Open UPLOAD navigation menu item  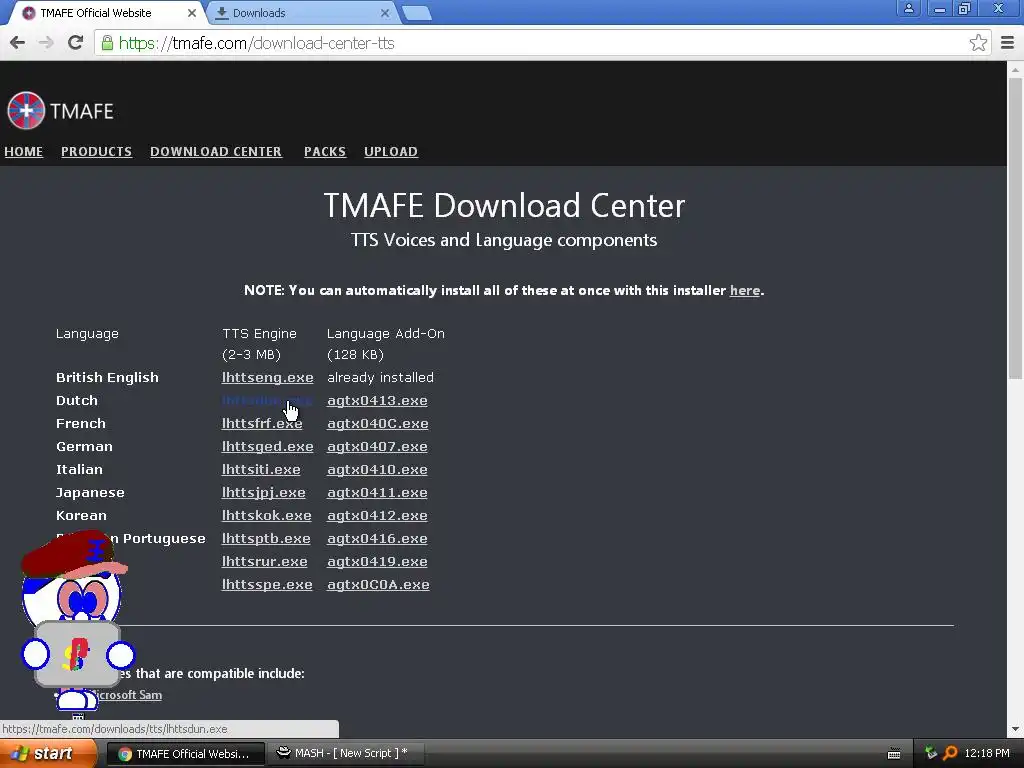[391, 152]
